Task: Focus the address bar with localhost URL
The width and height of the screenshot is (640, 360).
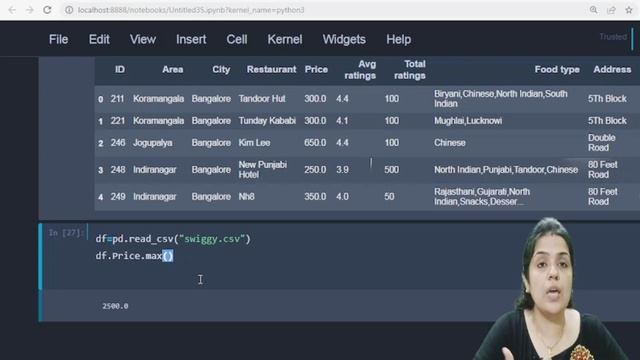Action: tap(191, 10)
